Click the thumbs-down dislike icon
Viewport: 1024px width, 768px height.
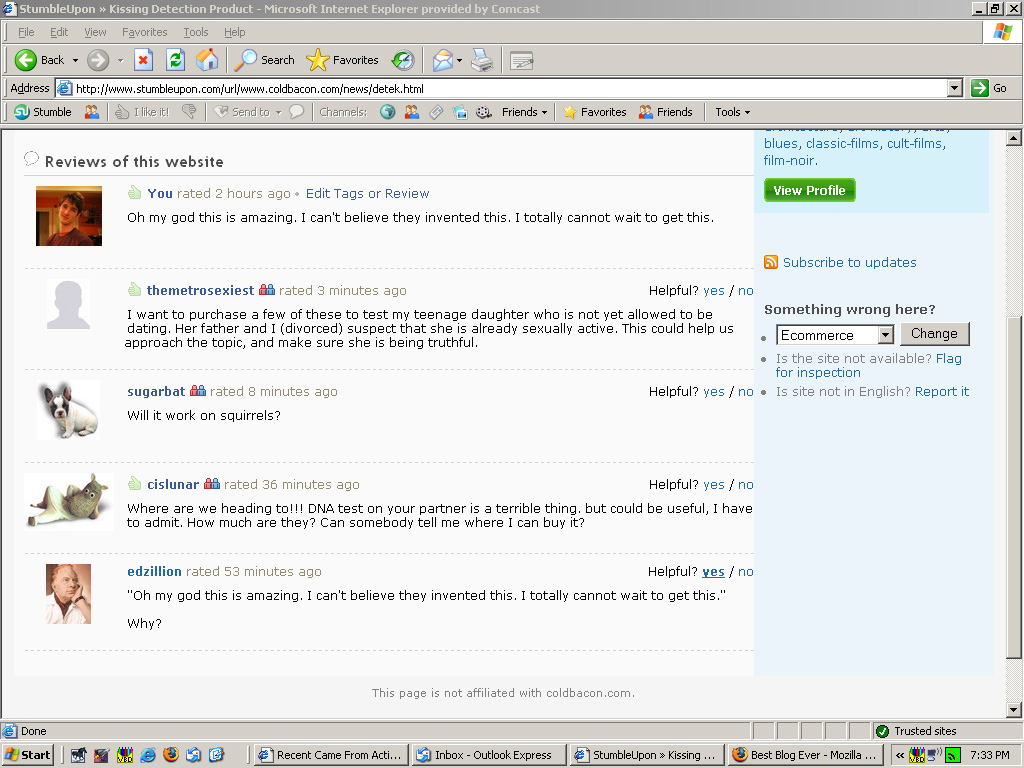click(189, 112)
